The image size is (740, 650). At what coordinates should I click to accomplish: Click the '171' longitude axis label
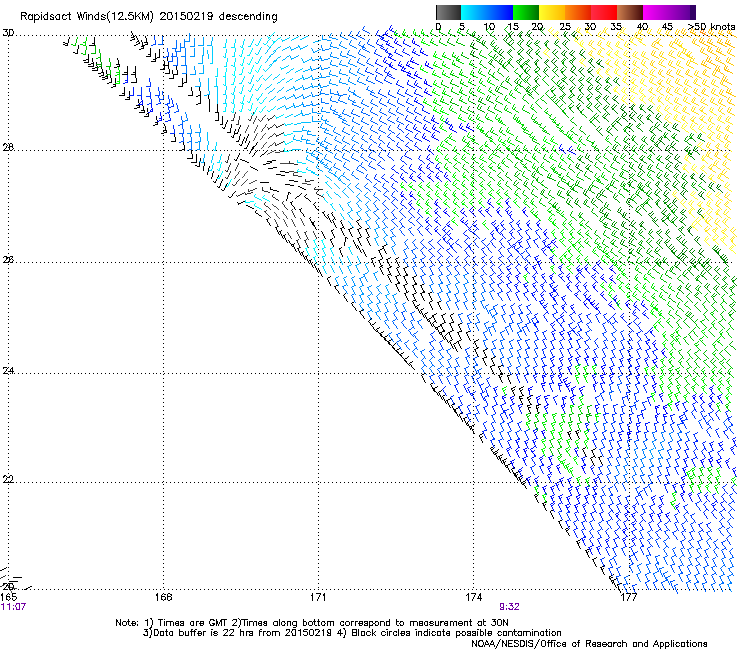click(318, 597)
